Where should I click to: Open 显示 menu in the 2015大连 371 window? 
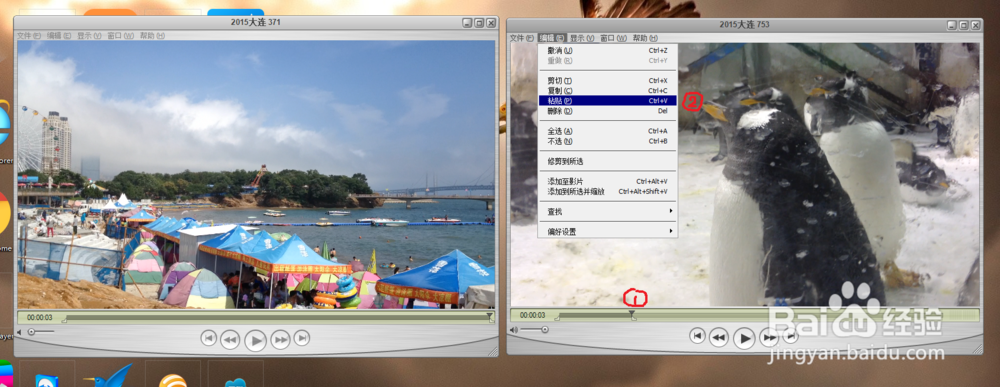(89, 36)
